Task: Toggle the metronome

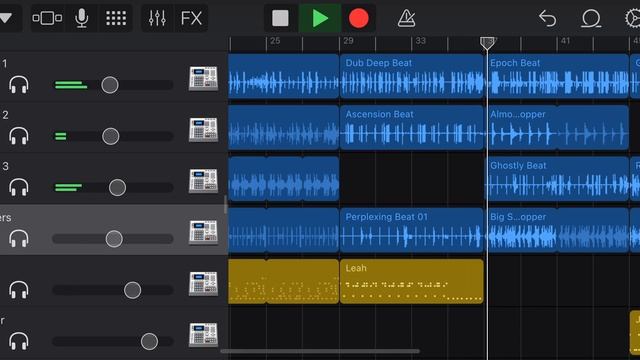Action: point(407,18)
